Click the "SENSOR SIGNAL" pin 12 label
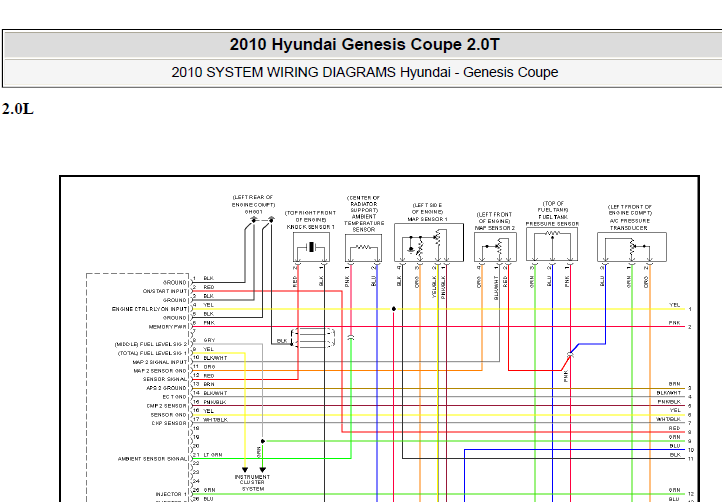The width and height of the screenshot is (722, 502). [x=165, y=379]
